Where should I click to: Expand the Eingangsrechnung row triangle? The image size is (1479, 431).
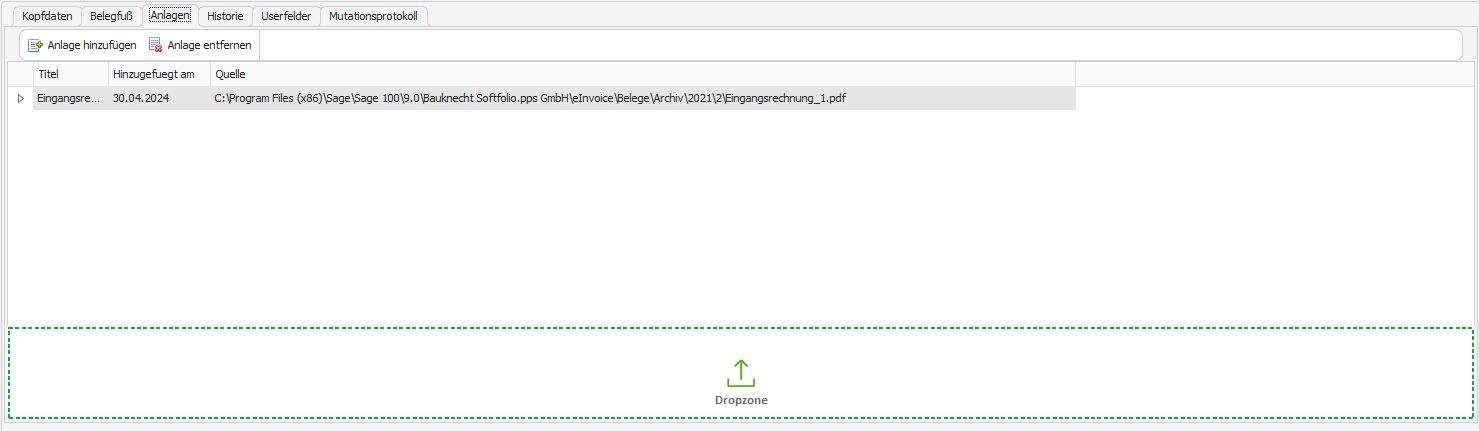[21, 98]
